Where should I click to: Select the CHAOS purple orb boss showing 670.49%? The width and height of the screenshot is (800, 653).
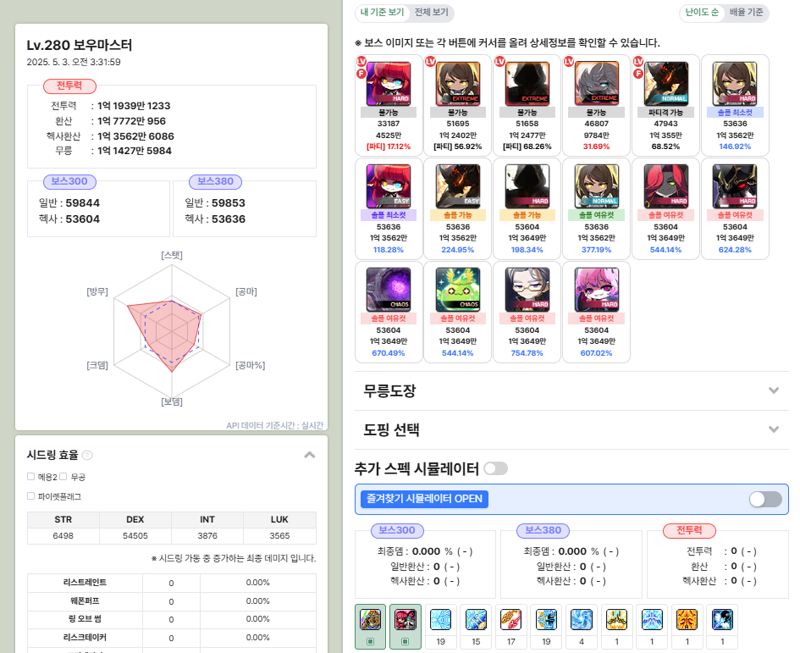tap(388, 289)
